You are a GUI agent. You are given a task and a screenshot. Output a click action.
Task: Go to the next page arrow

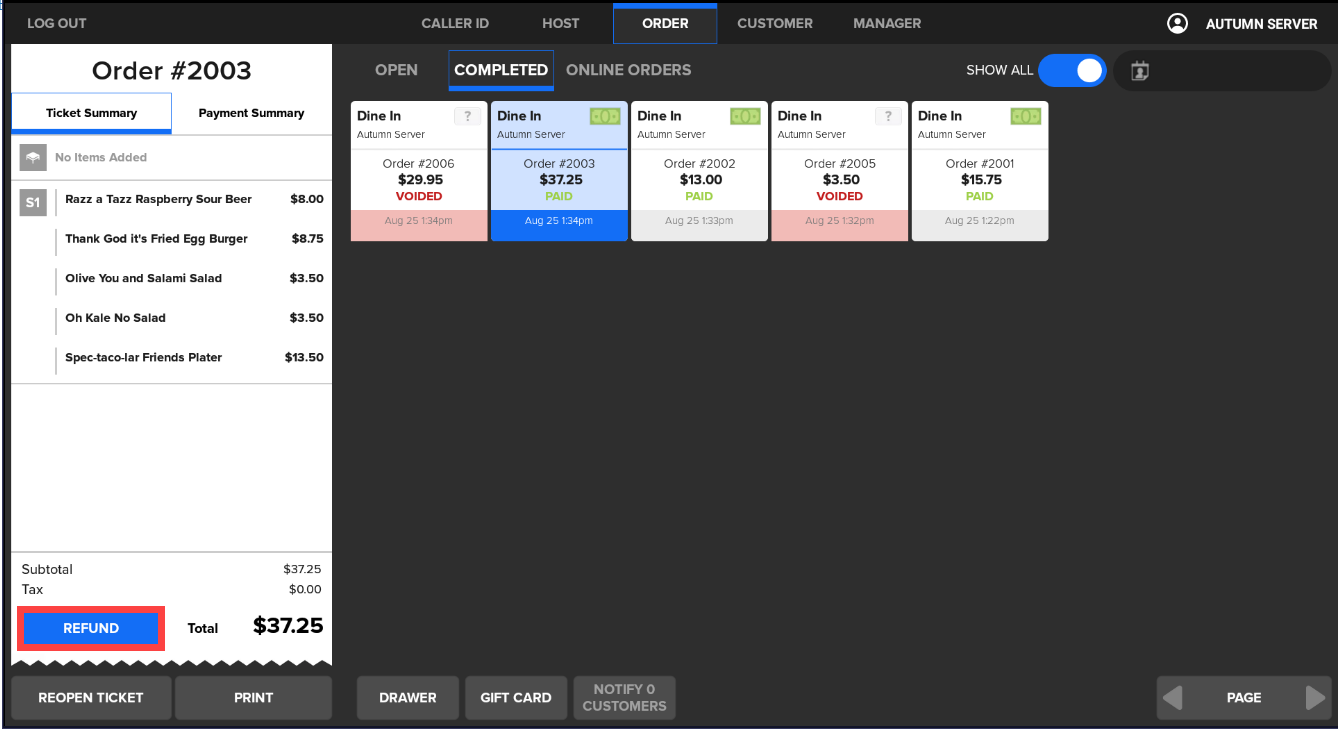click(1316, 698)
